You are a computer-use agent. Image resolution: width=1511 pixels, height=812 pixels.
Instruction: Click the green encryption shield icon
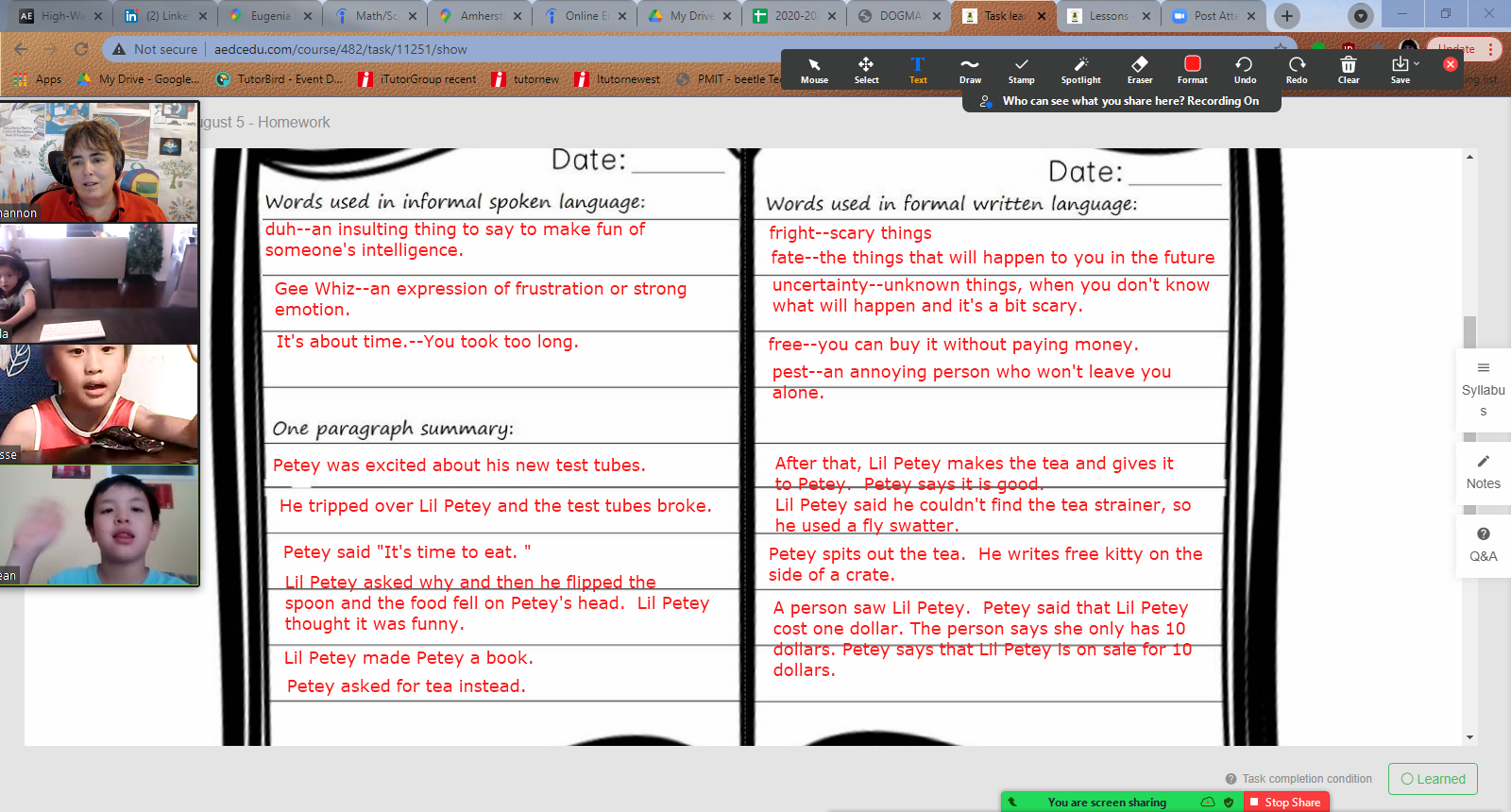[1229, 802]
